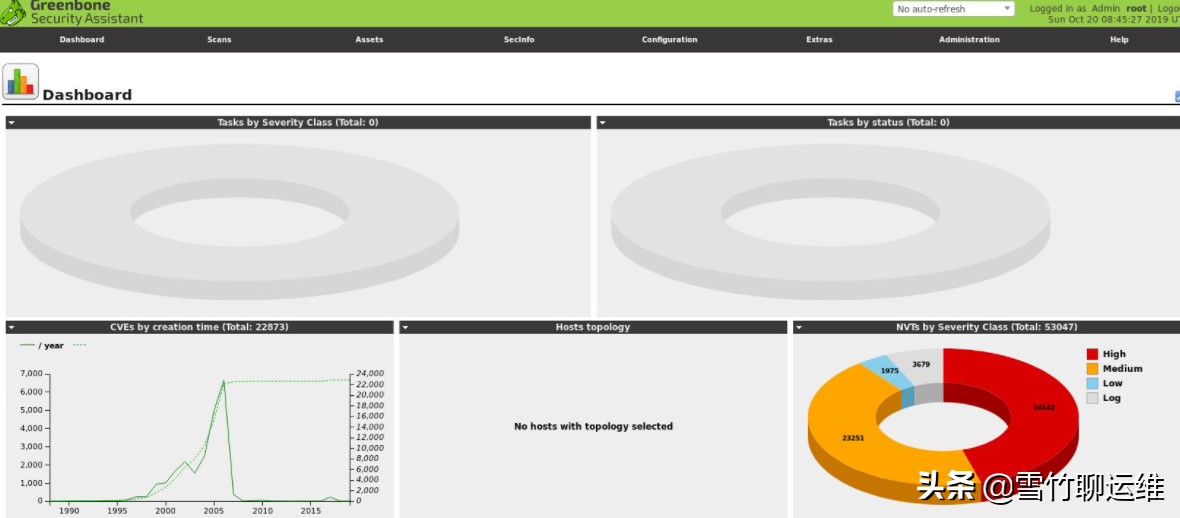1180x518 pixels.
Task: Open the No auto-refresh dropdown
Action: tap(953, 9)
